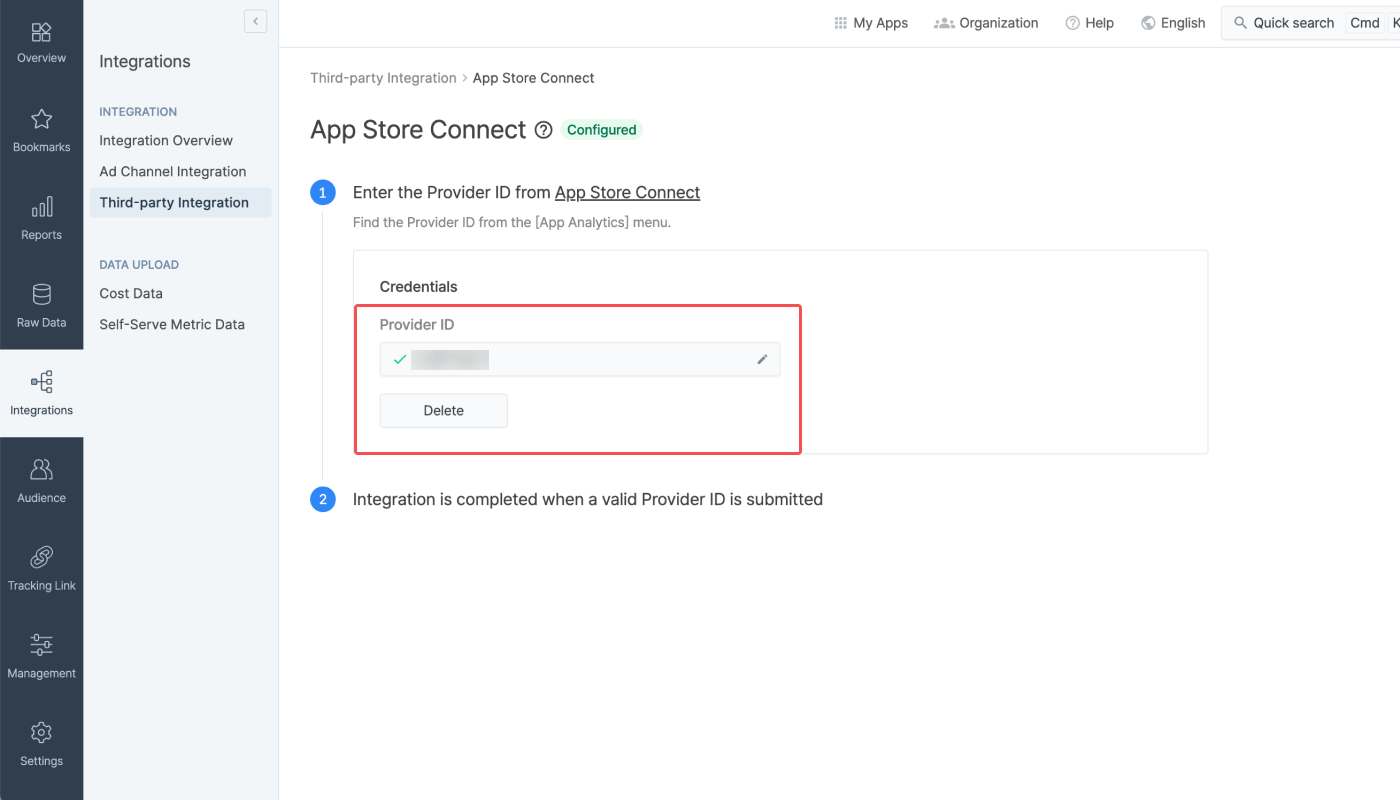Edit Provider ID with pencil icon
This screenshot has width=1400, height=800.
(762, 359)
